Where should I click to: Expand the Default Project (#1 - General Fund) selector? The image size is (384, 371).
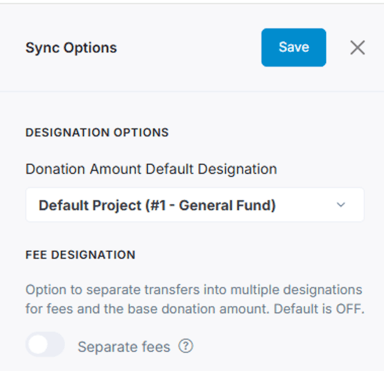pos(195,205)
